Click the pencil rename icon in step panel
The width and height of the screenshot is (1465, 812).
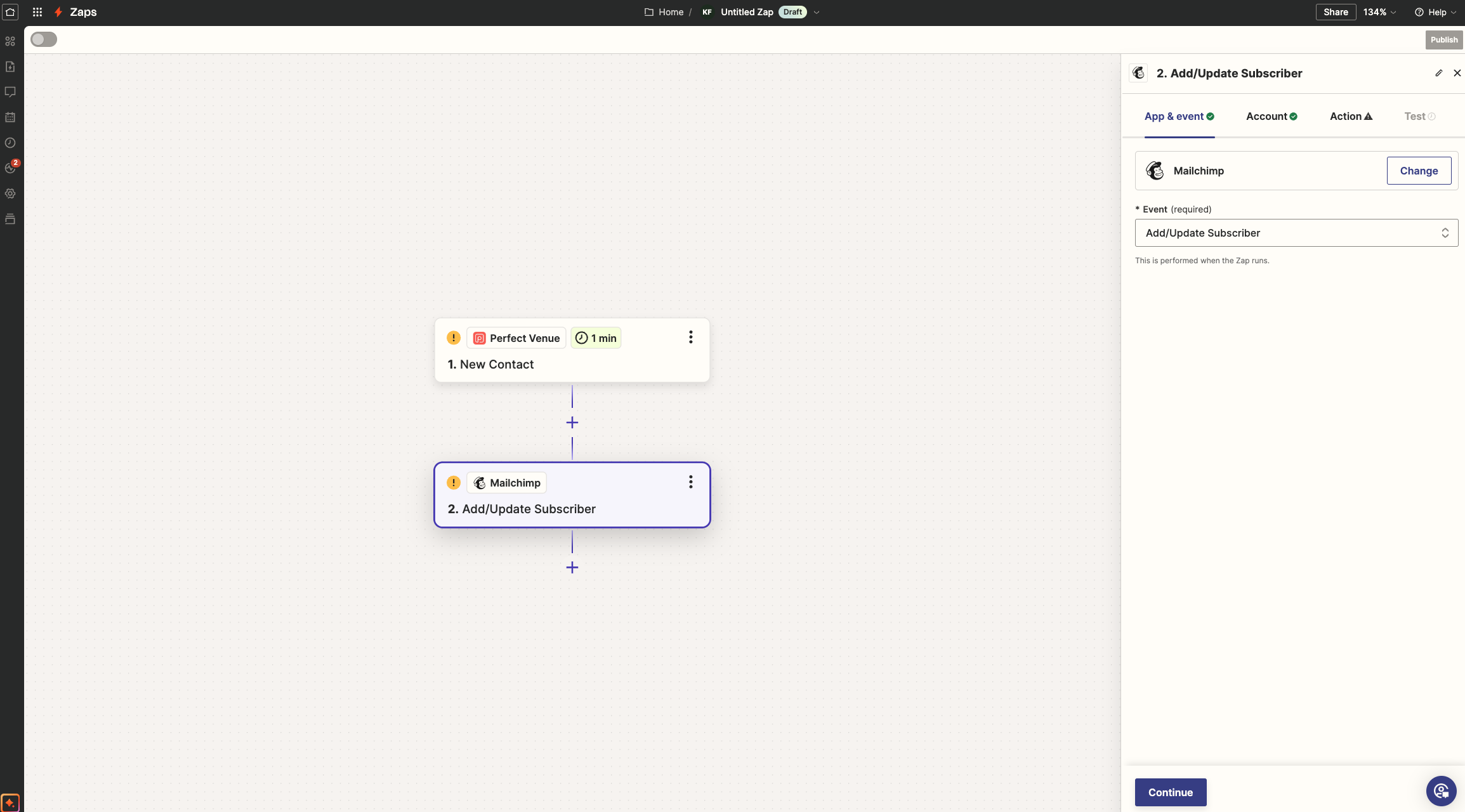coord(1439,73)
